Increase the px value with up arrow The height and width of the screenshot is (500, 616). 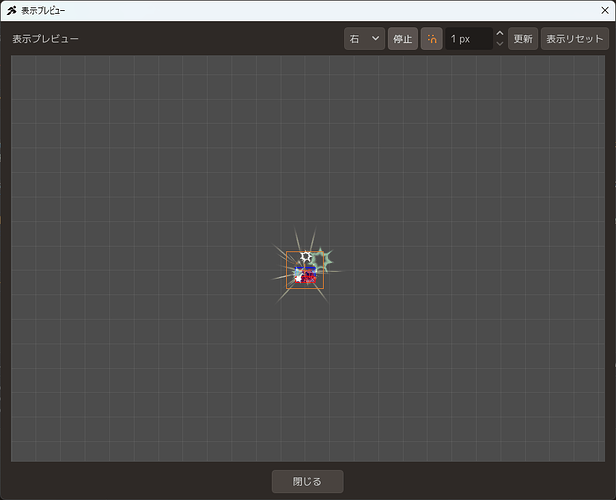[x=500, y=33]
